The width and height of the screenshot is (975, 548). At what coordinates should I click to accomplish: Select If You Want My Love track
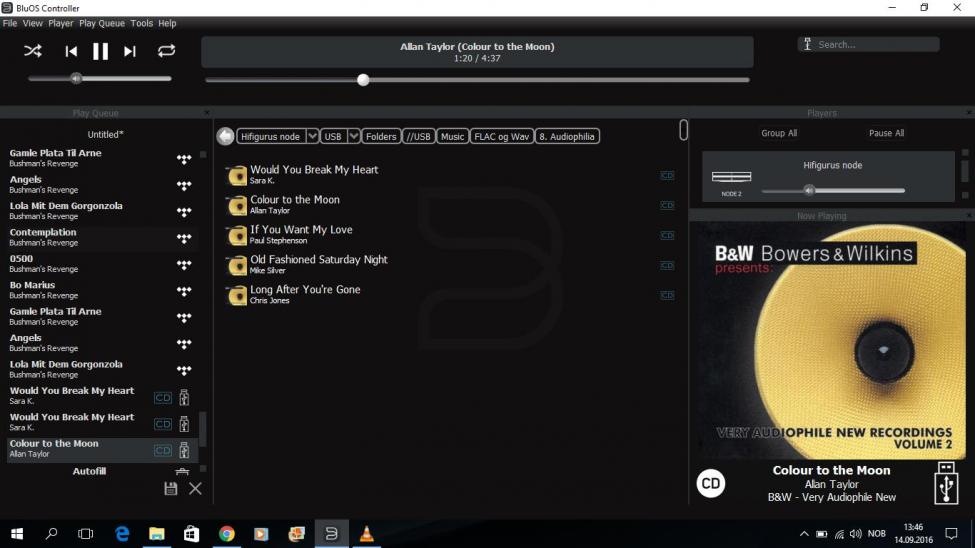point(301,230)
